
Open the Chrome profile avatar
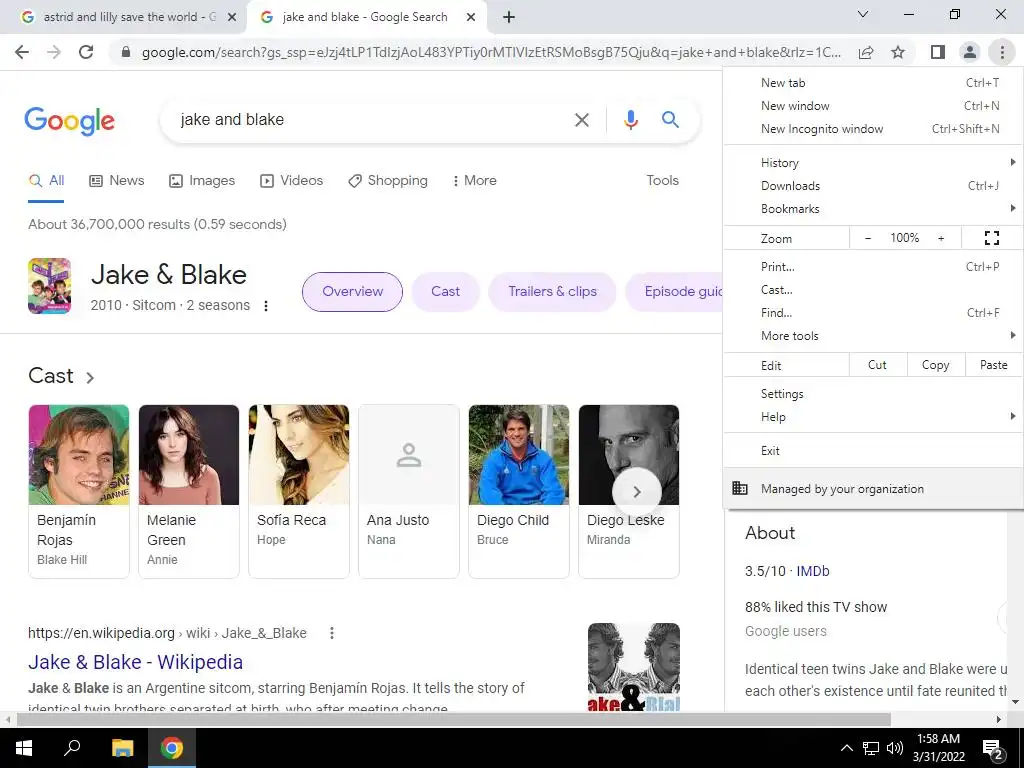click(970, 52)
